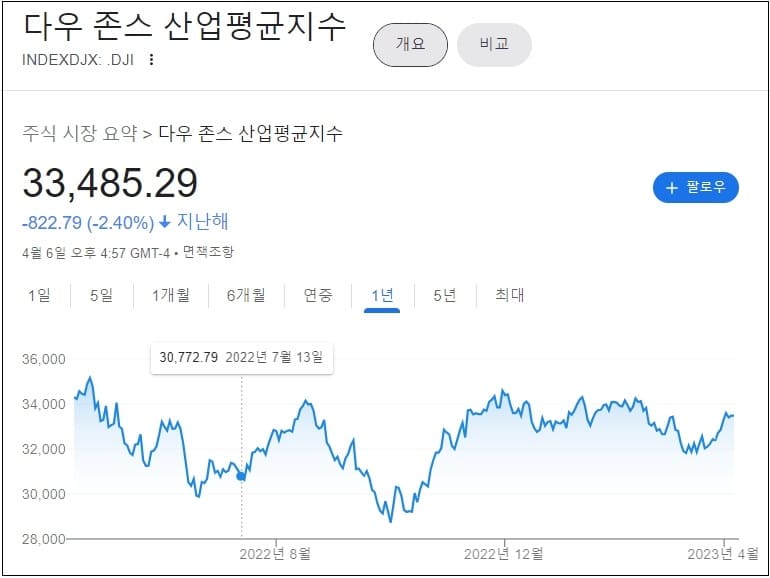The height and width of the screenshot is (578, 770).
Task: Click the blue data point marker on chart
Action: tap(241, 476)
